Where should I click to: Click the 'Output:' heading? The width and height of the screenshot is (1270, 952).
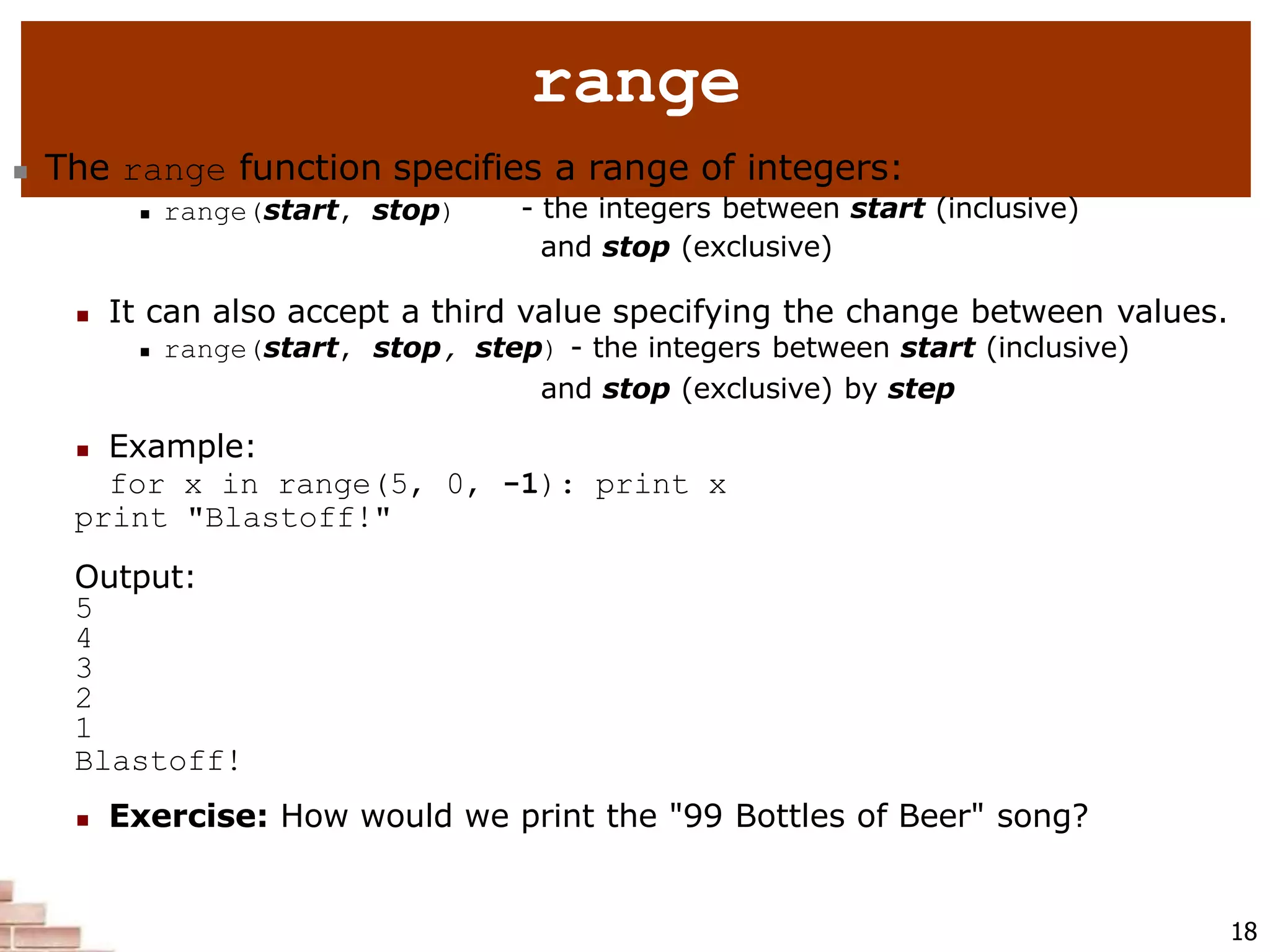point(135,577)
